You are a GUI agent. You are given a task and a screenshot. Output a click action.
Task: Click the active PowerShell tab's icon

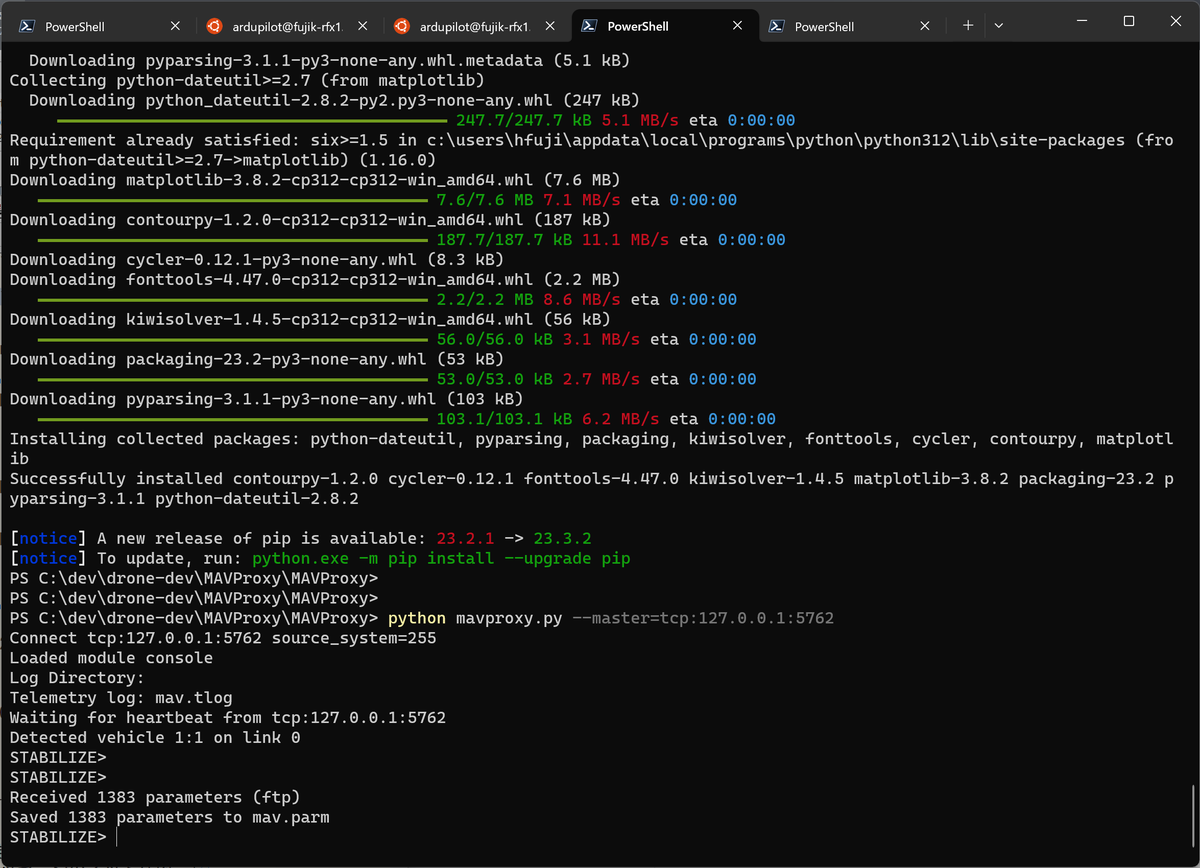[x=590, y=27]
